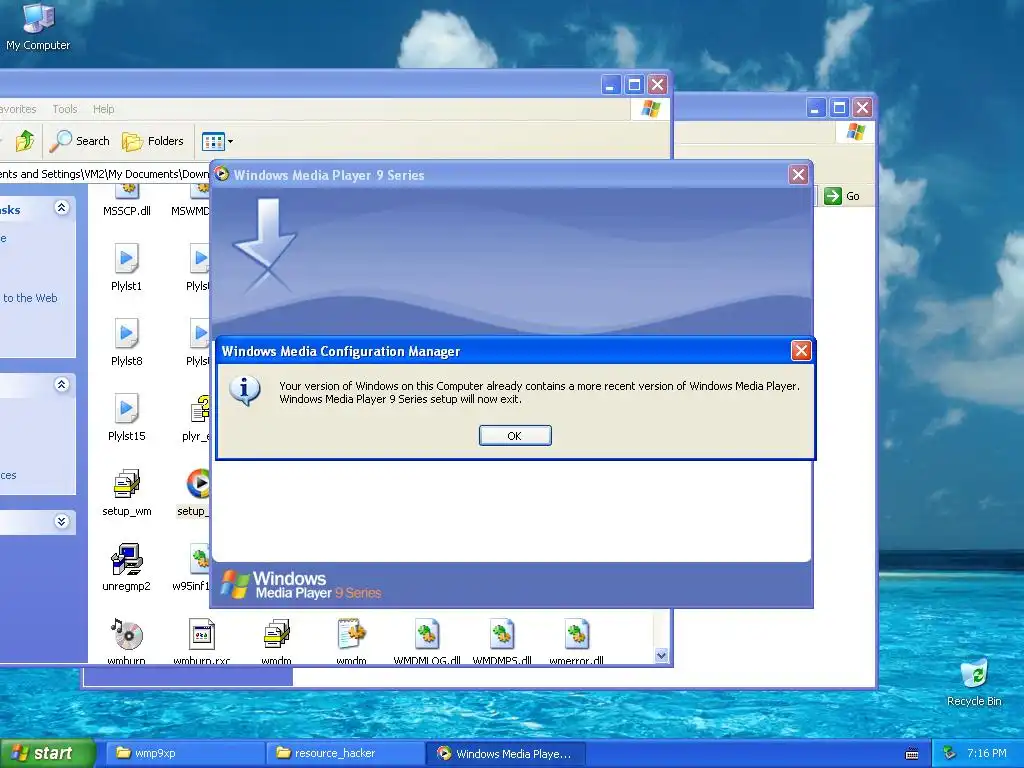Collapse the top tasks panel in the sidebar

pyautogui.click(x=61, y=208)
